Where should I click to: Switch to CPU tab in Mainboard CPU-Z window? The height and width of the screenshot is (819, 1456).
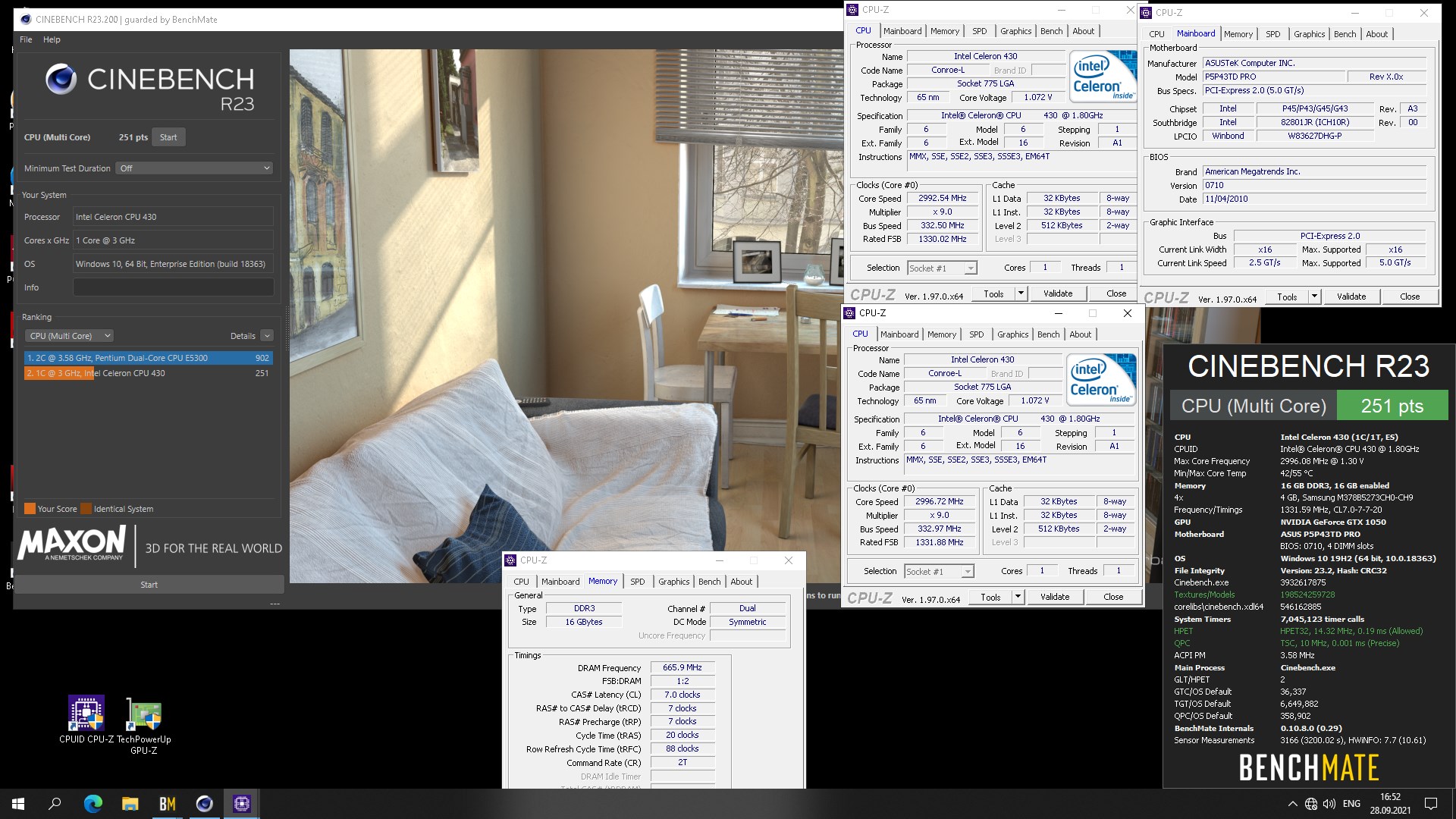tap(1156, 34)
